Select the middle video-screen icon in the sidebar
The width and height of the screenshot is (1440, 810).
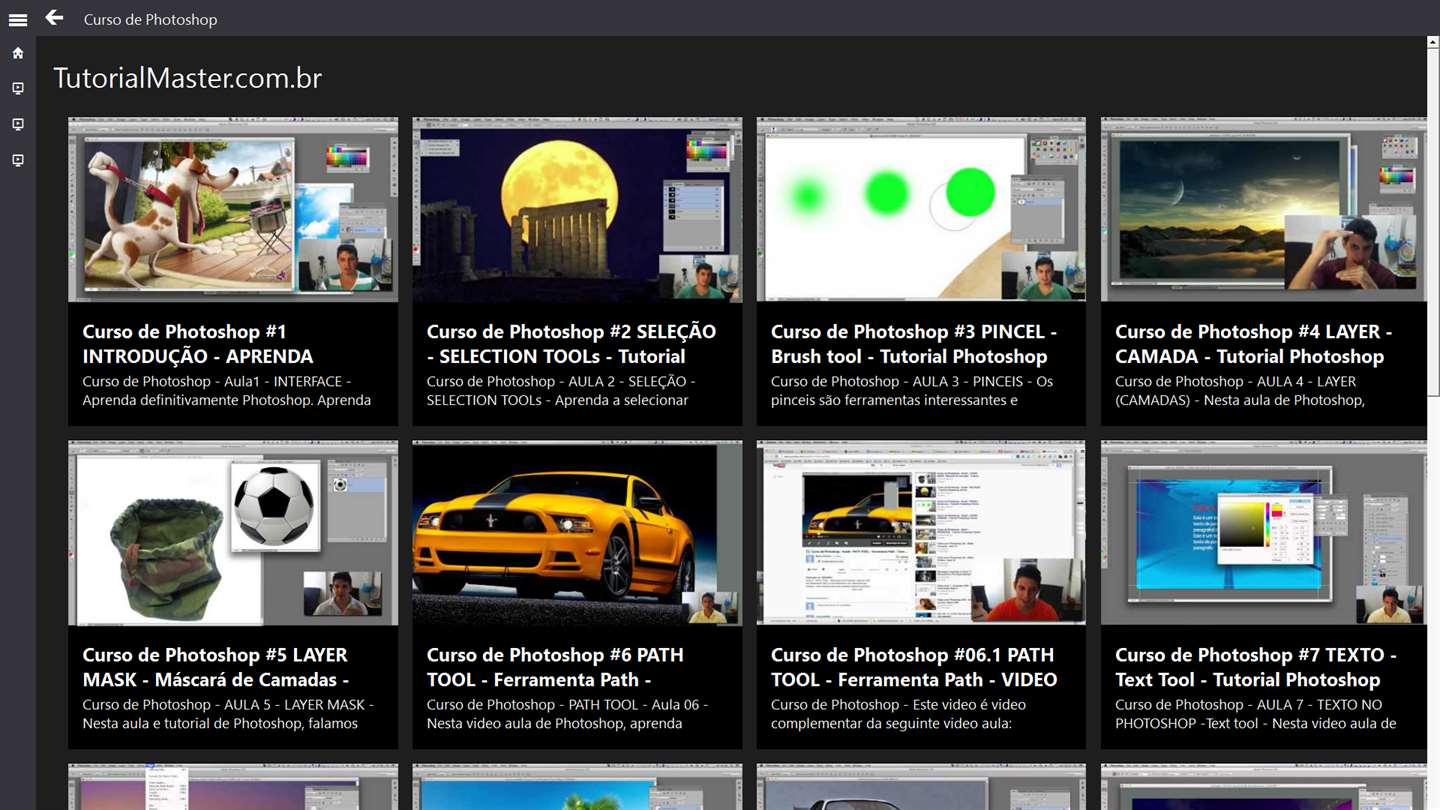(x=18, y=125)
